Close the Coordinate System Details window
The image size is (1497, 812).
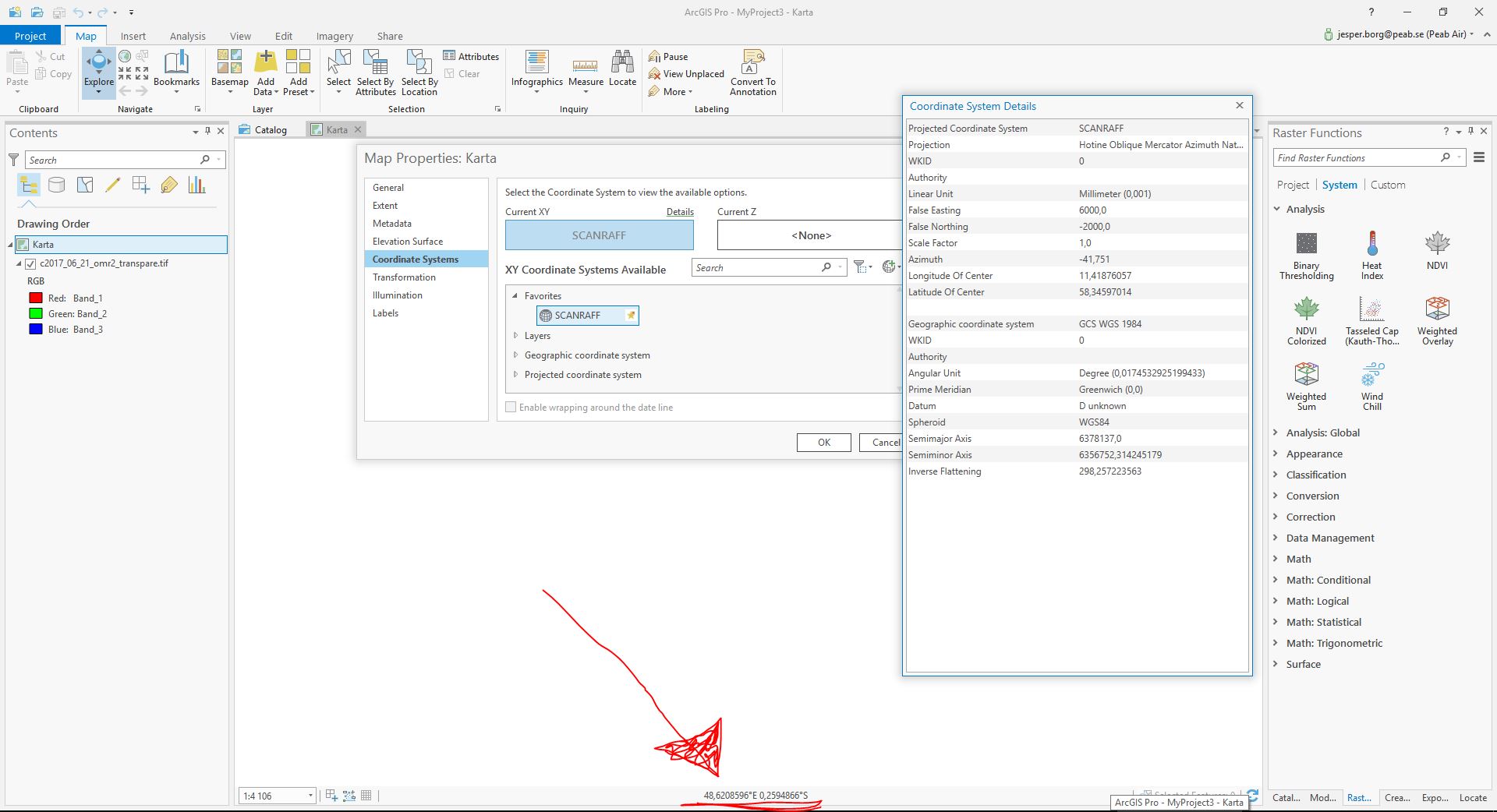pos(1240,105)
